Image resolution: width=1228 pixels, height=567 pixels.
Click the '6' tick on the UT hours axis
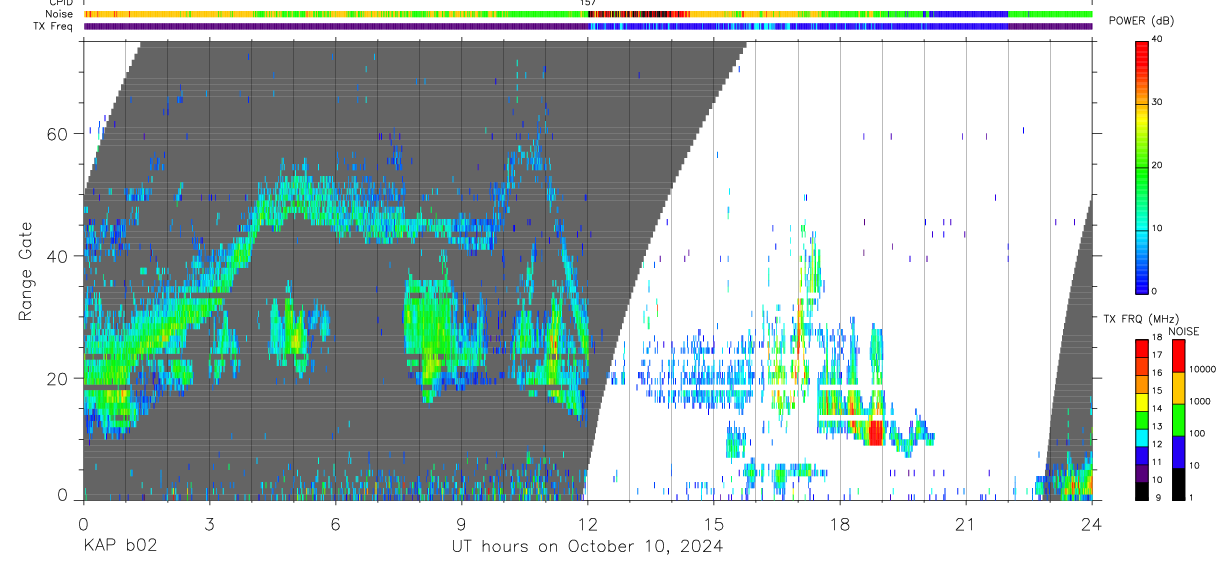pos(335,523)
